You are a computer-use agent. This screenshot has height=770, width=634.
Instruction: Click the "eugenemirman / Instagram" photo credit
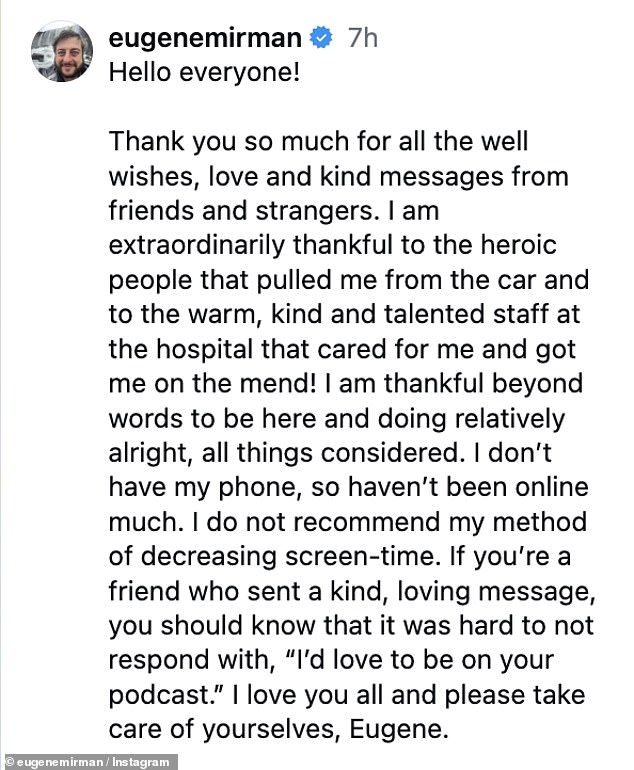(x=89, y=761)
